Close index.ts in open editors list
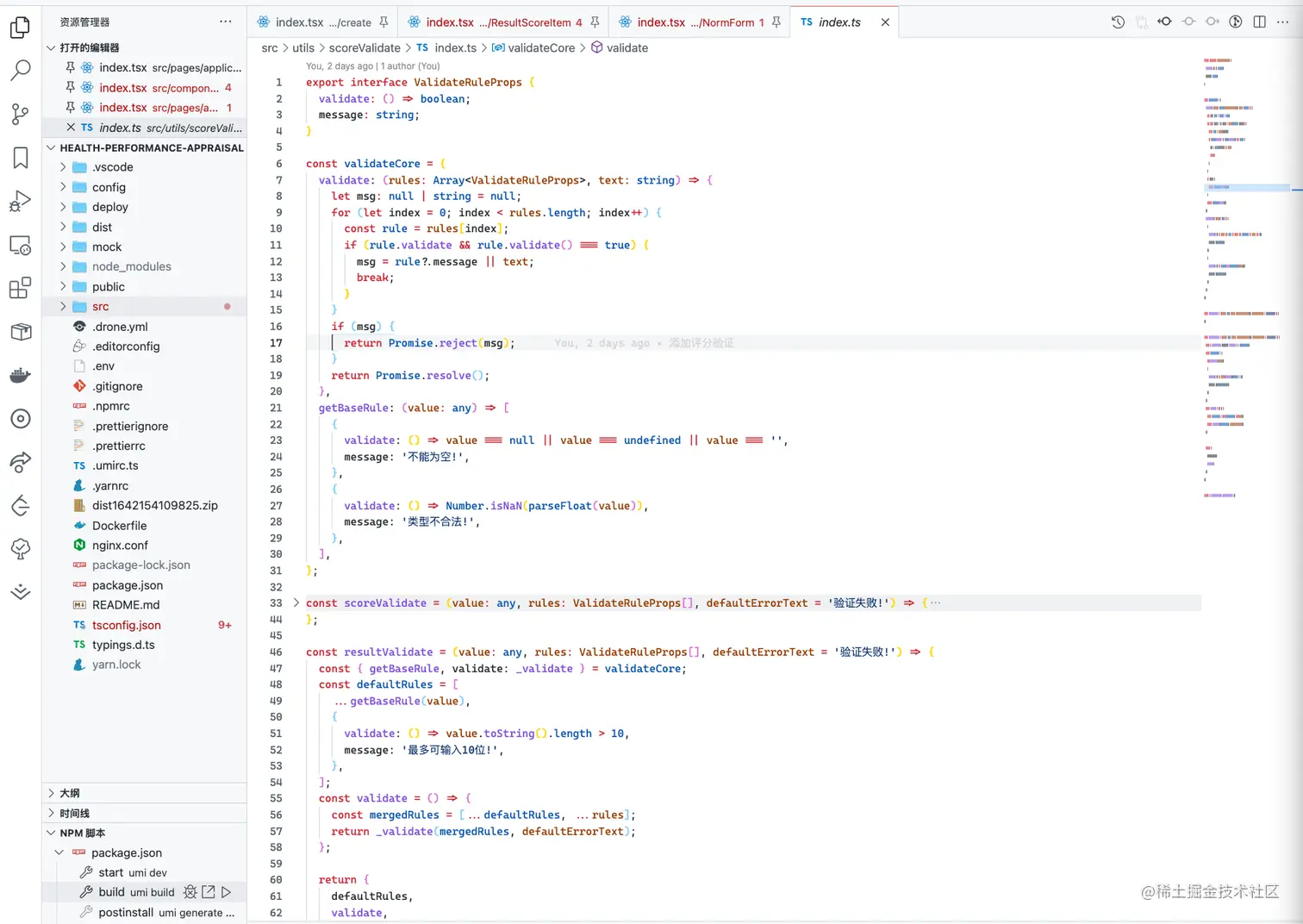1303x924 pixels. tap(71, 128)
